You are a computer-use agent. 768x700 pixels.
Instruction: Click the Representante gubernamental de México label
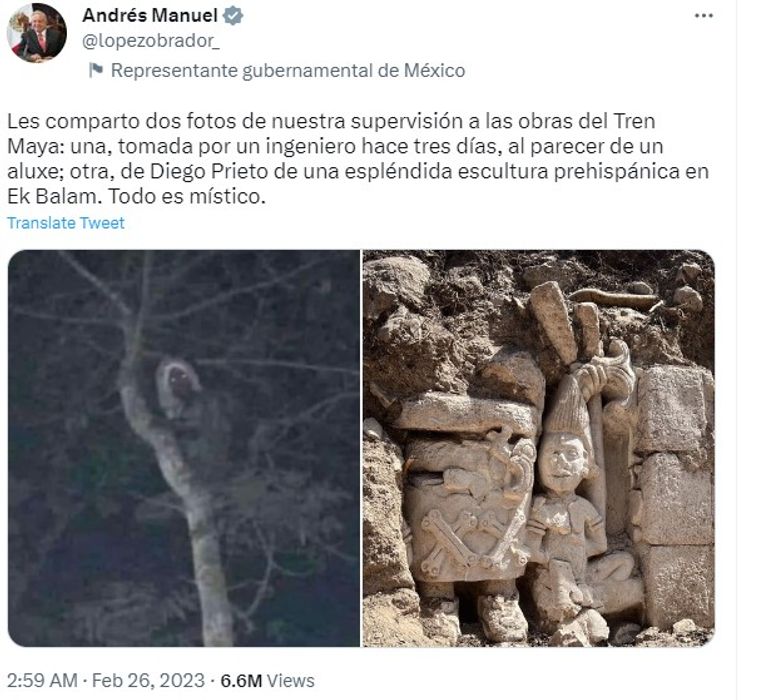(288, 71)
